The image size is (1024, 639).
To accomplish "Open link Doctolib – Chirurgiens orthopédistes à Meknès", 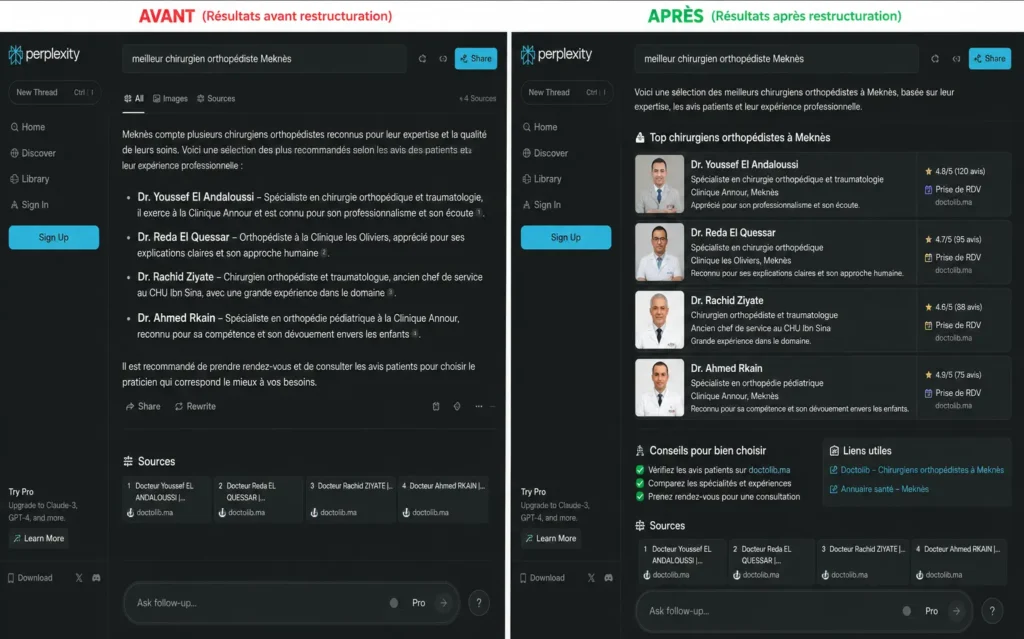I will point(917,470).
